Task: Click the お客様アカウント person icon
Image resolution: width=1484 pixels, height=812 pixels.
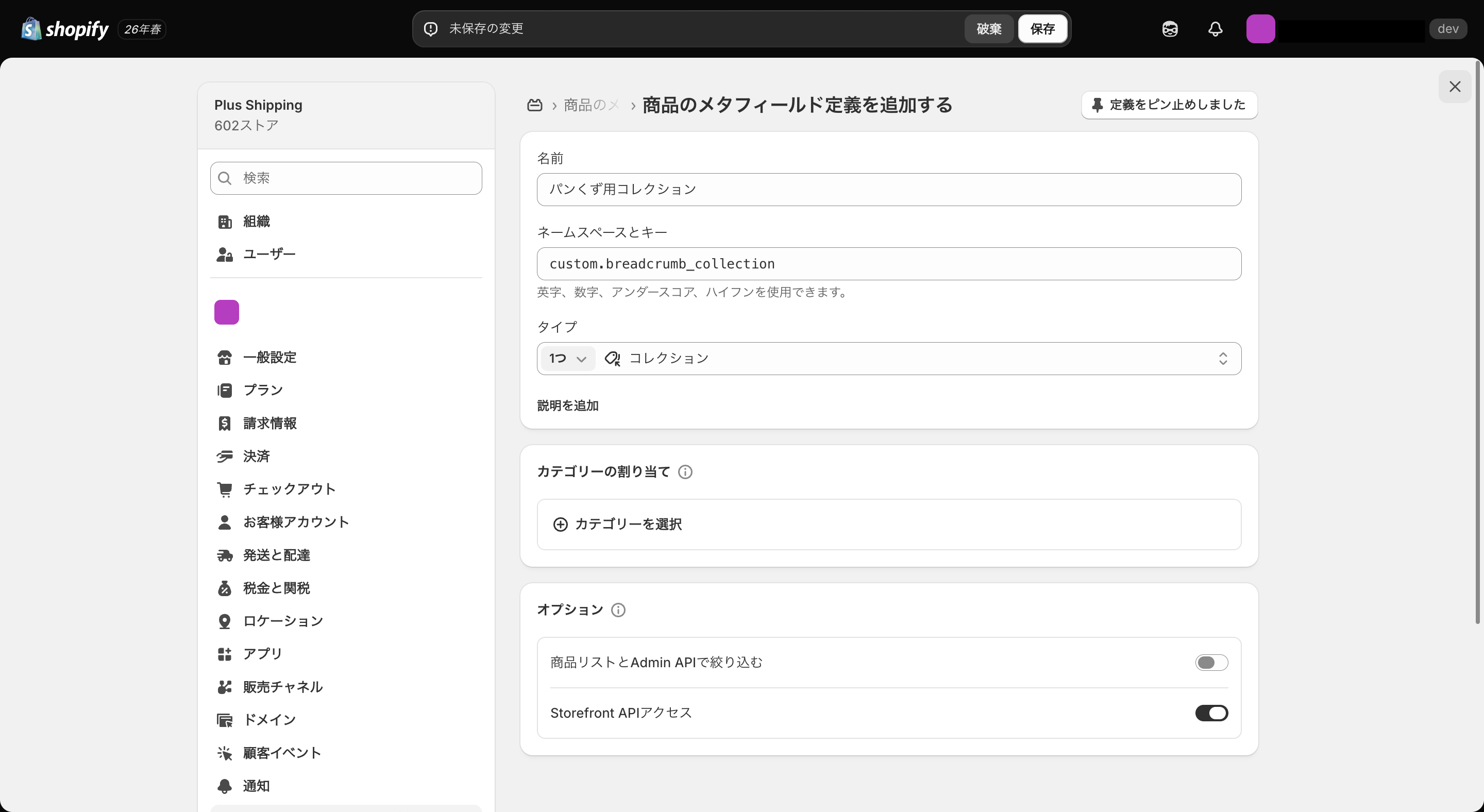Action: (x=225, y=522)
